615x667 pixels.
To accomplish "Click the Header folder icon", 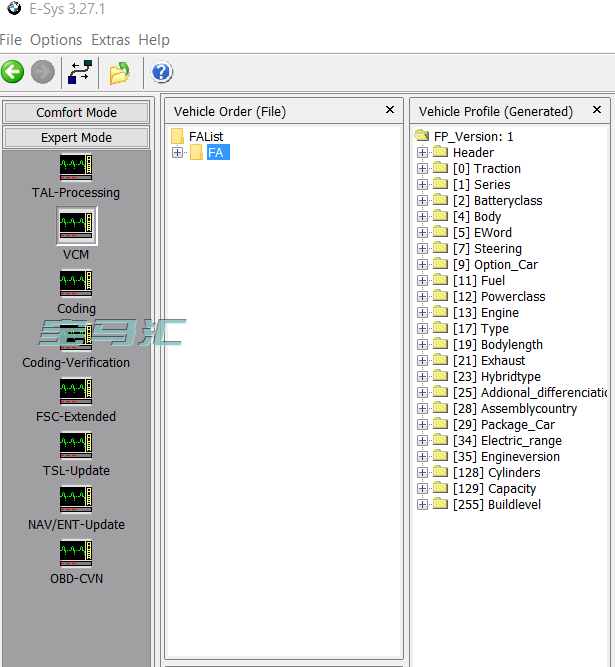I will point(440,152).
